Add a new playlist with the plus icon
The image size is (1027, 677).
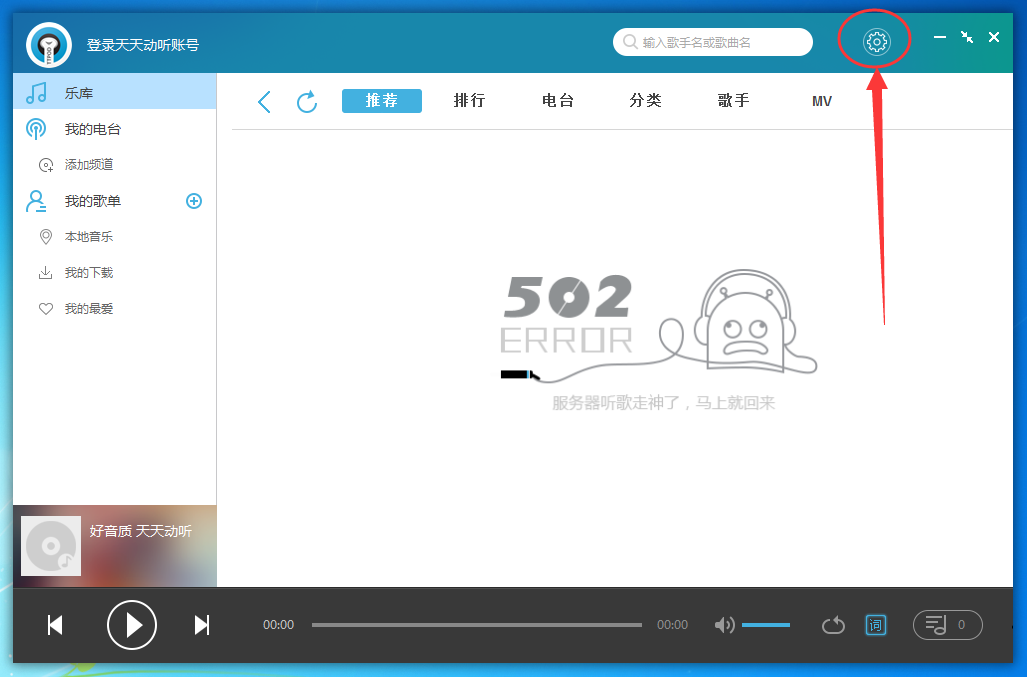pyautogui.click(x=194, y=201)
